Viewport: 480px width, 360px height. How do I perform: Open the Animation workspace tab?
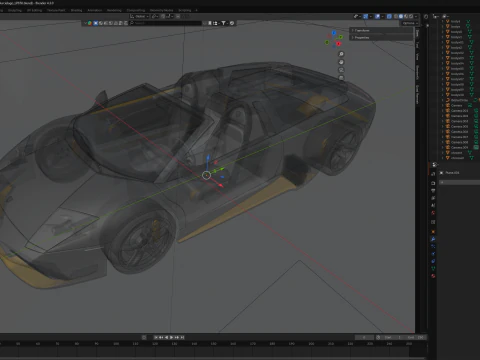[95, 10]
